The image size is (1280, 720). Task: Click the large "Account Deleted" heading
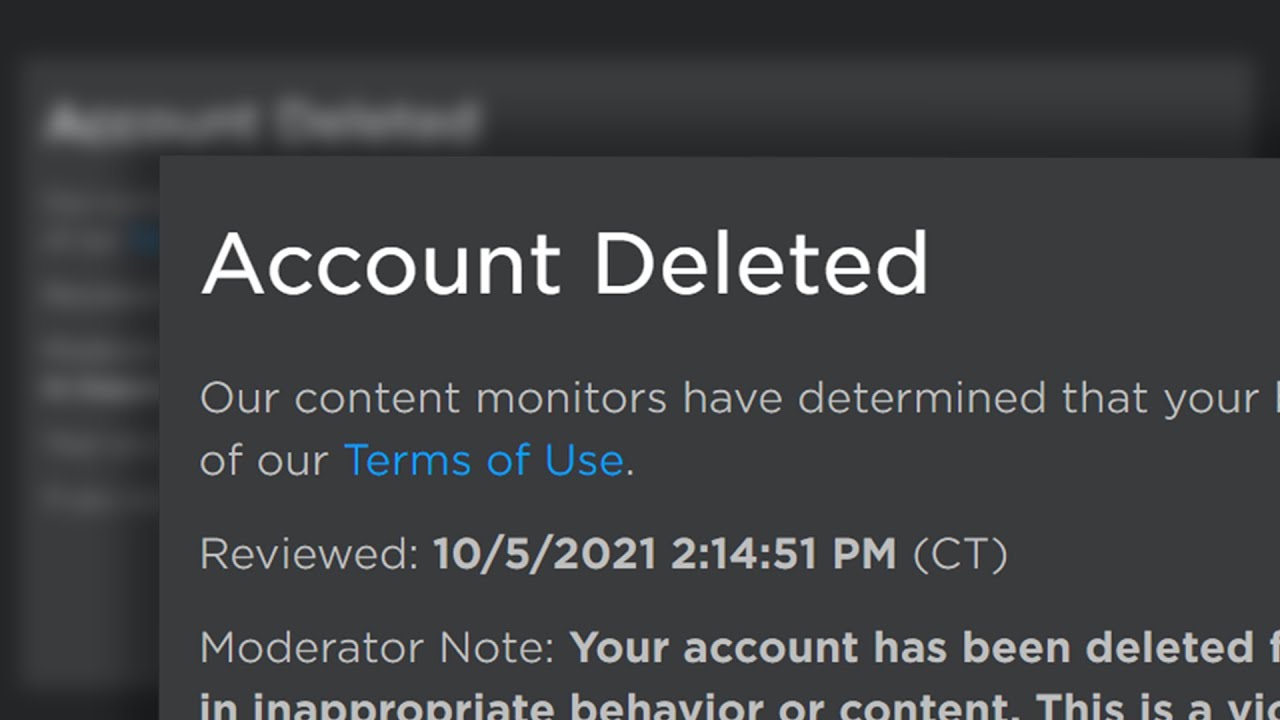[x=564, y=264]
